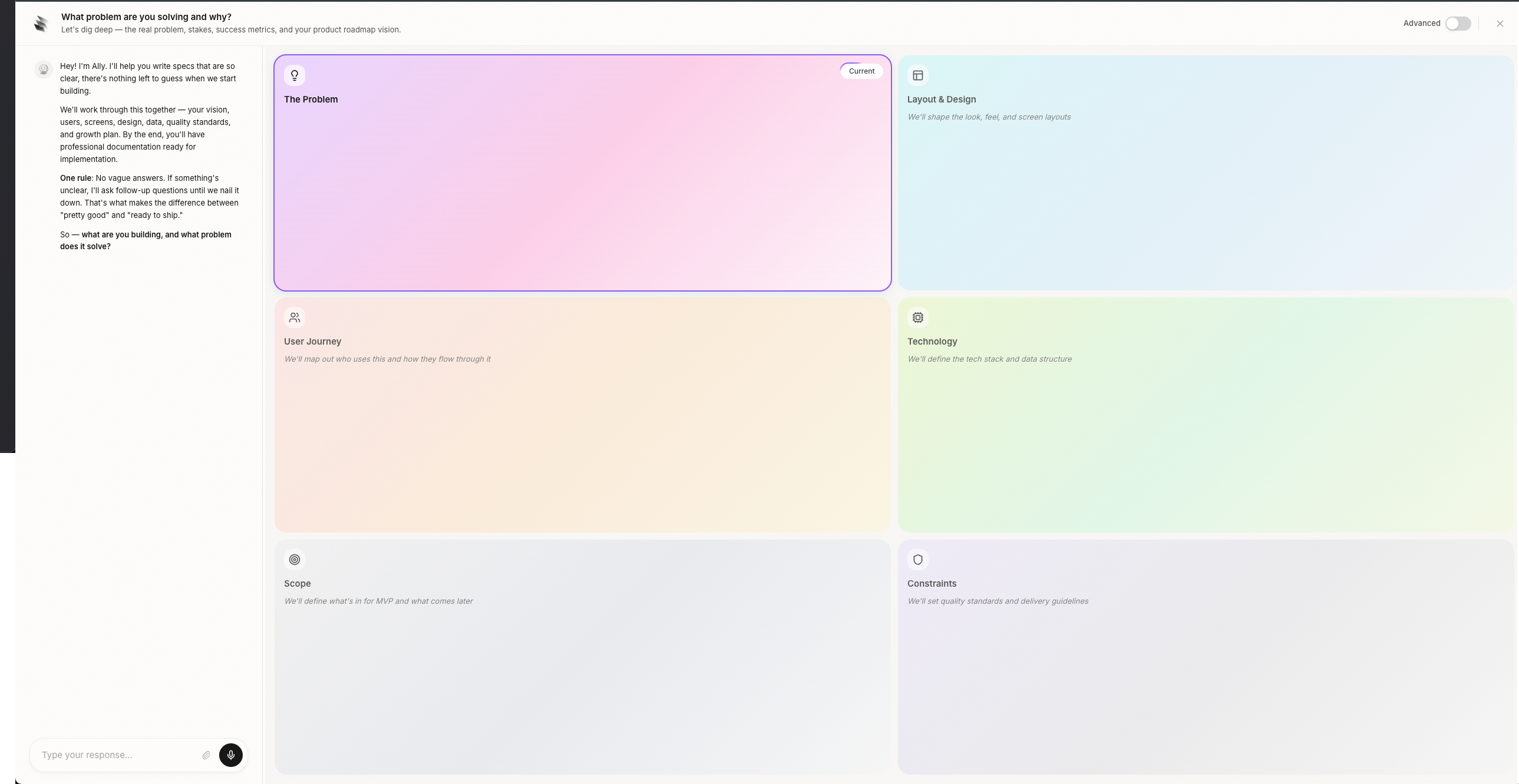Image resolution: width=1519 pixels, height=784 pixels.
Task: Close the spec session with the X button
Action: click(1499, 23)
